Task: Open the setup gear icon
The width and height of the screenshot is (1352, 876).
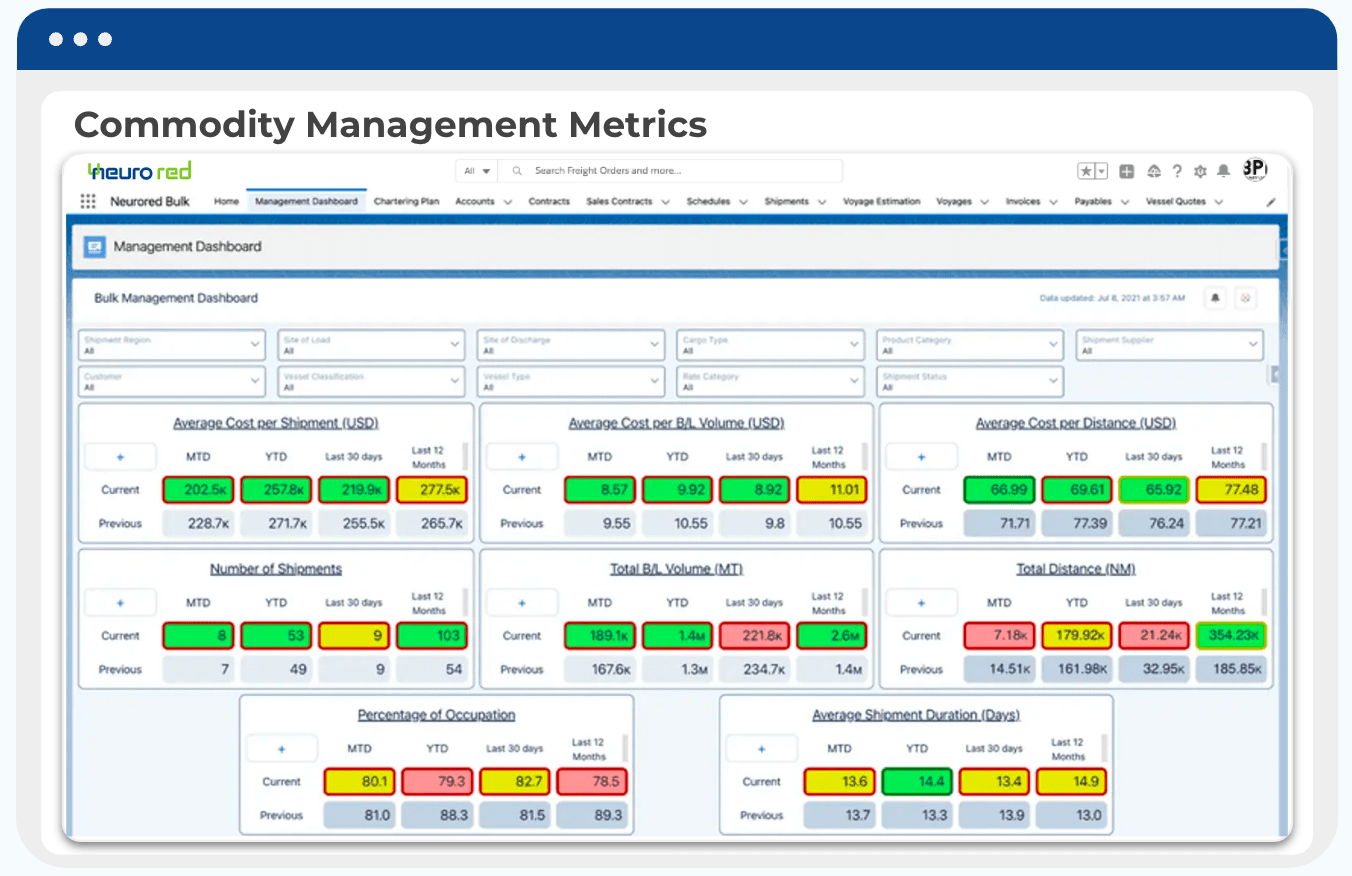Action: [x=1200, y=171]
